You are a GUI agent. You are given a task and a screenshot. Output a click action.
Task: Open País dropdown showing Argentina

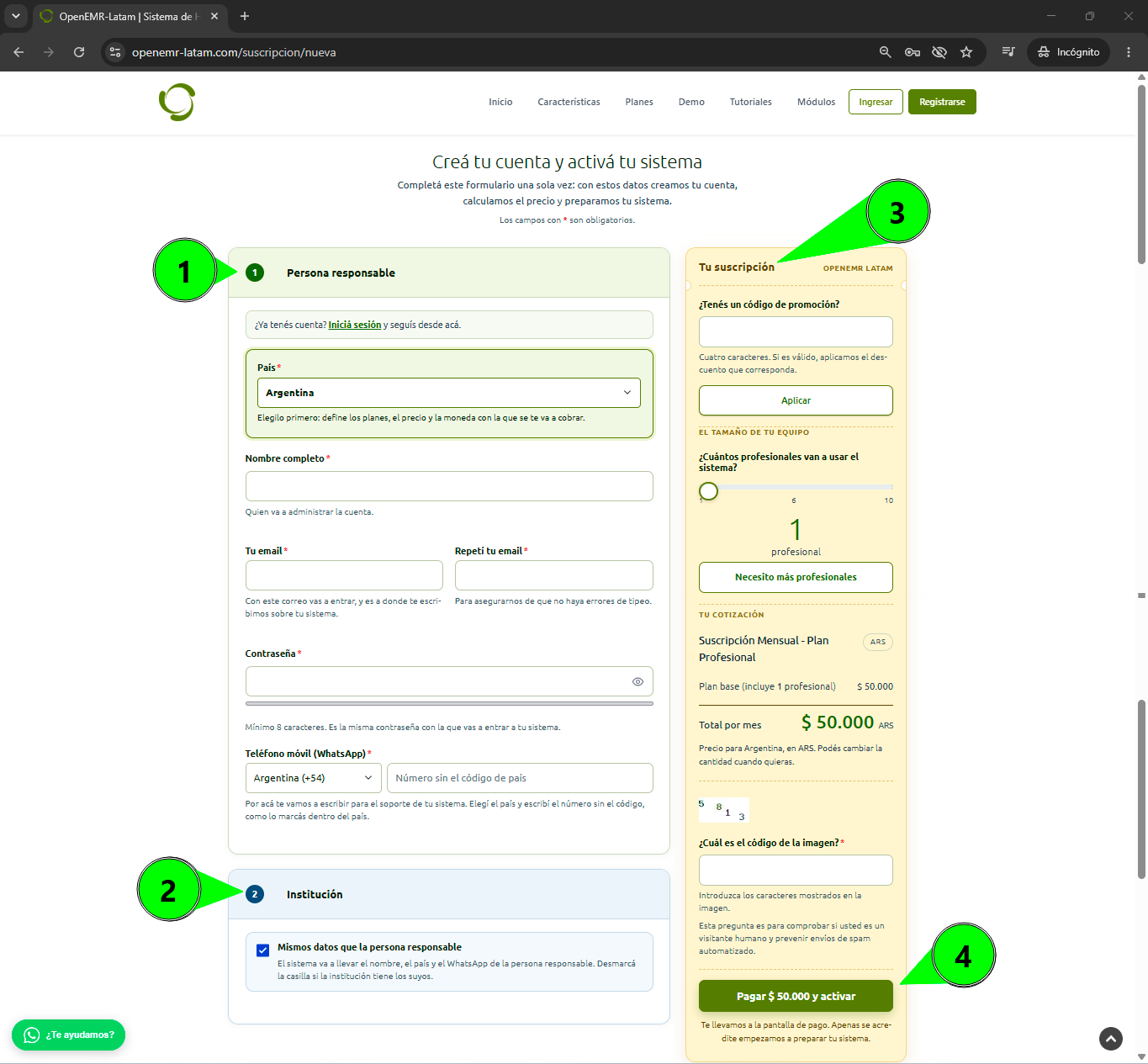(x=448, y=393)
